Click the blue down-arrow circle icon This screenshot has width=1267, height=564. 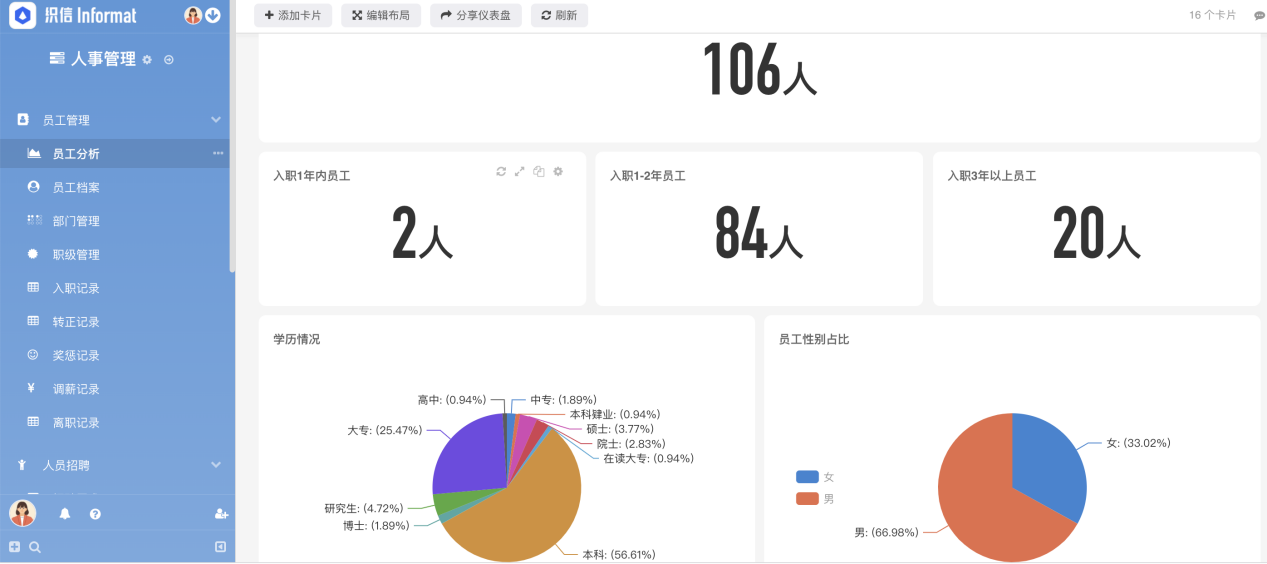click(213, 15)
